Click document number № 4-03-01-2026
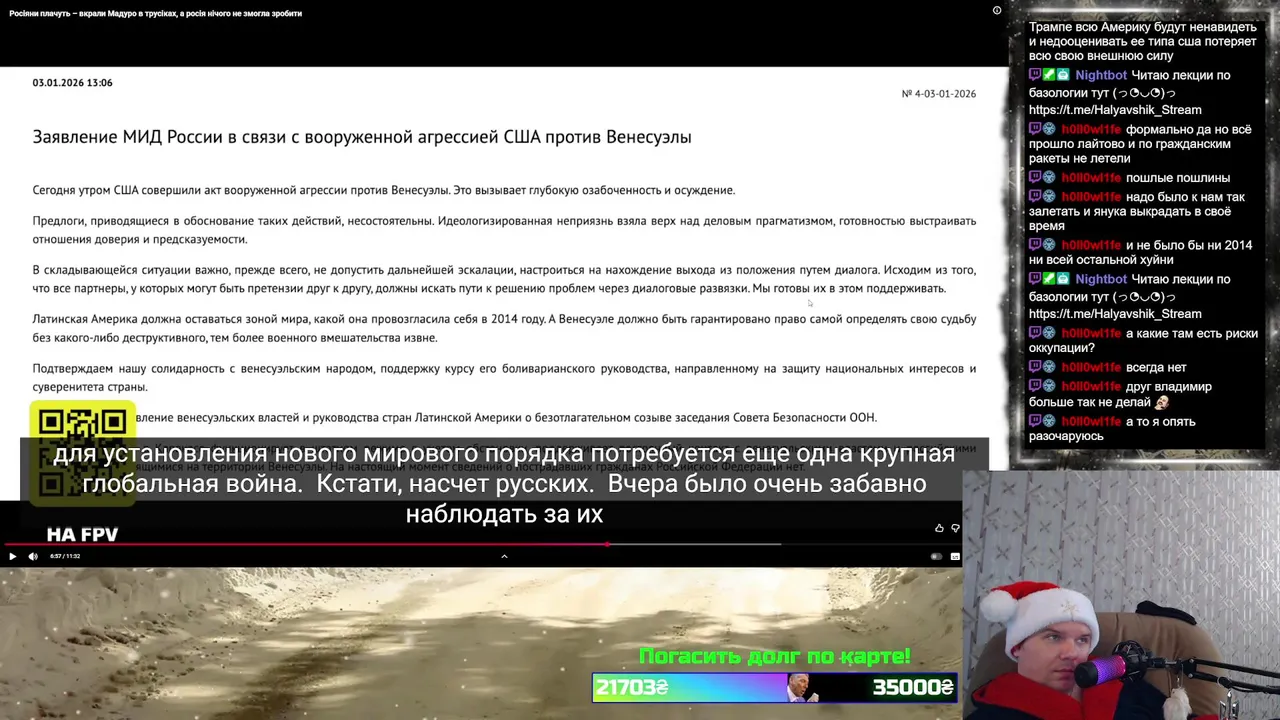The width and height of the screenshot is (1280, 720). pyautogui.click(x=938, y=94)
